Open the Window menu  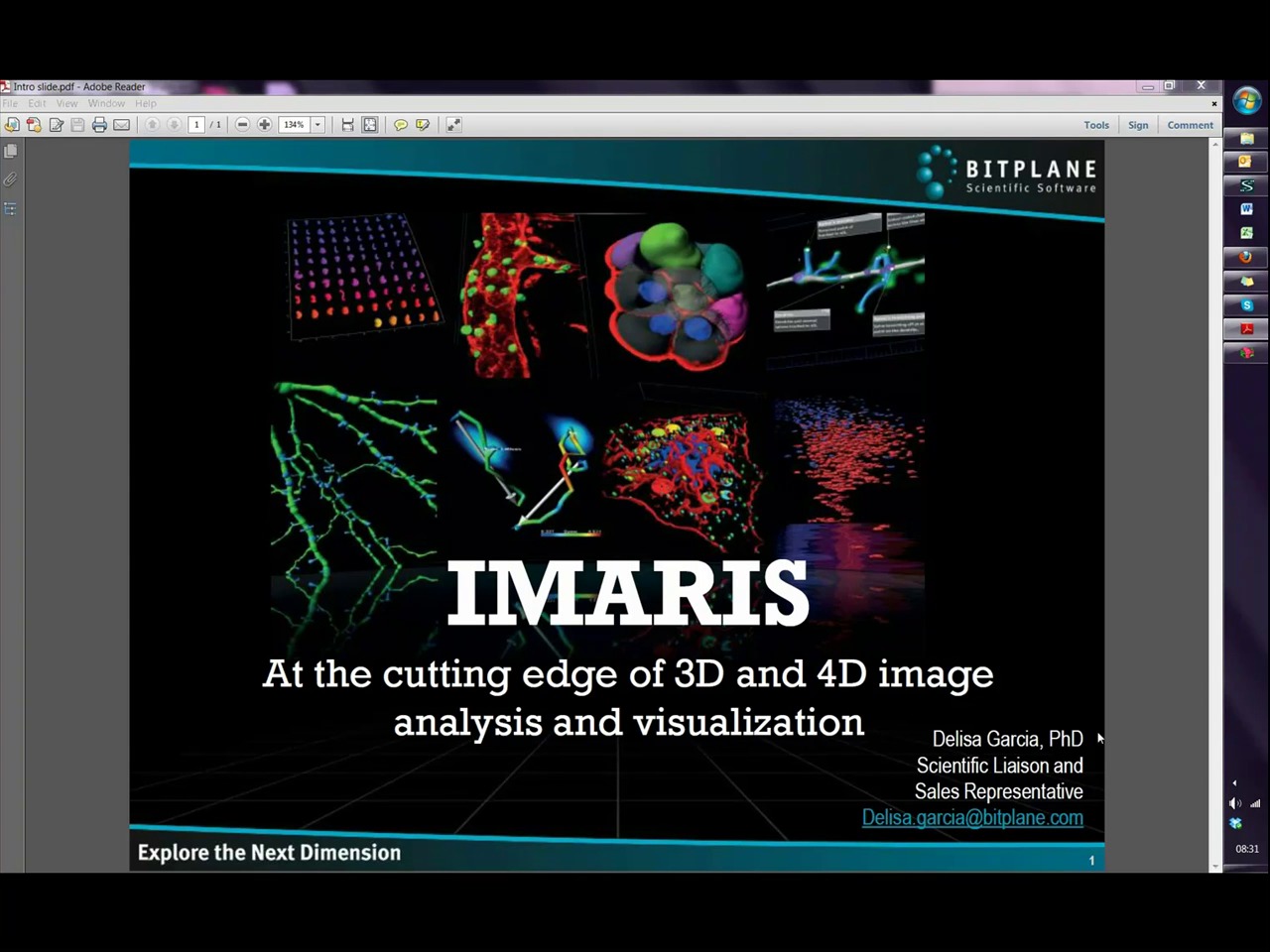coord(106,103)
